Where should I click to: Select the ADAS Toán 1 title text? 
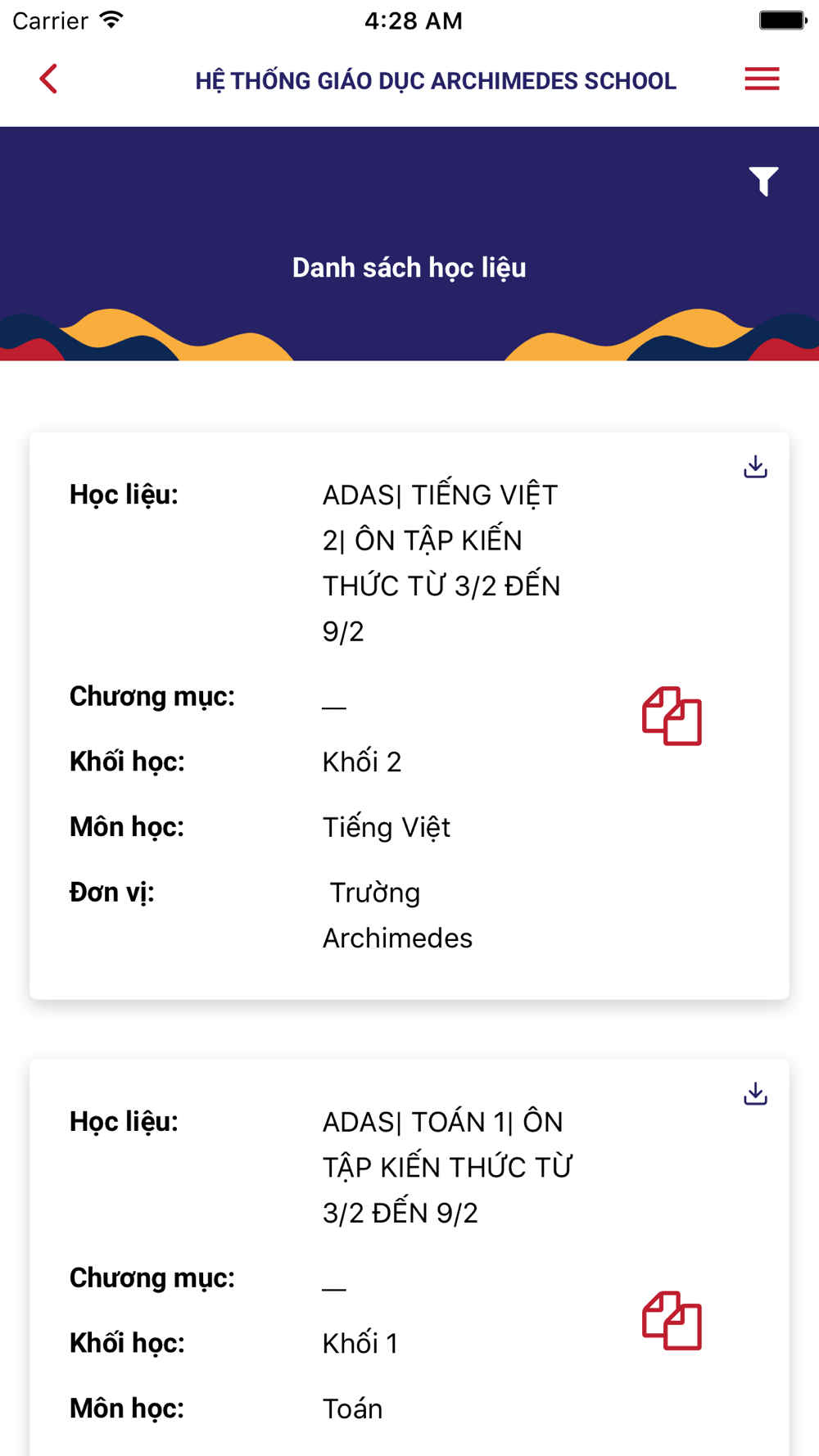(447, 1167)
